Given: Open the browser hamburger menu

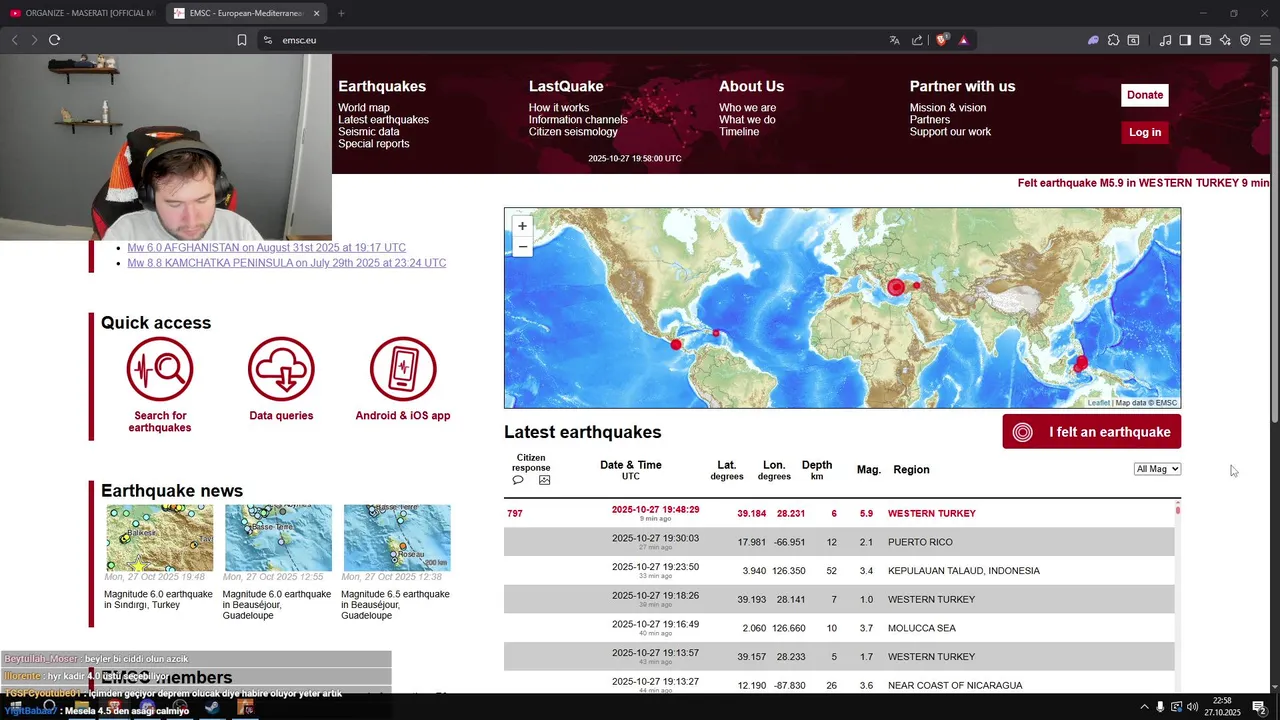Looking at the screenshot, I should (x=1266, y=40).
